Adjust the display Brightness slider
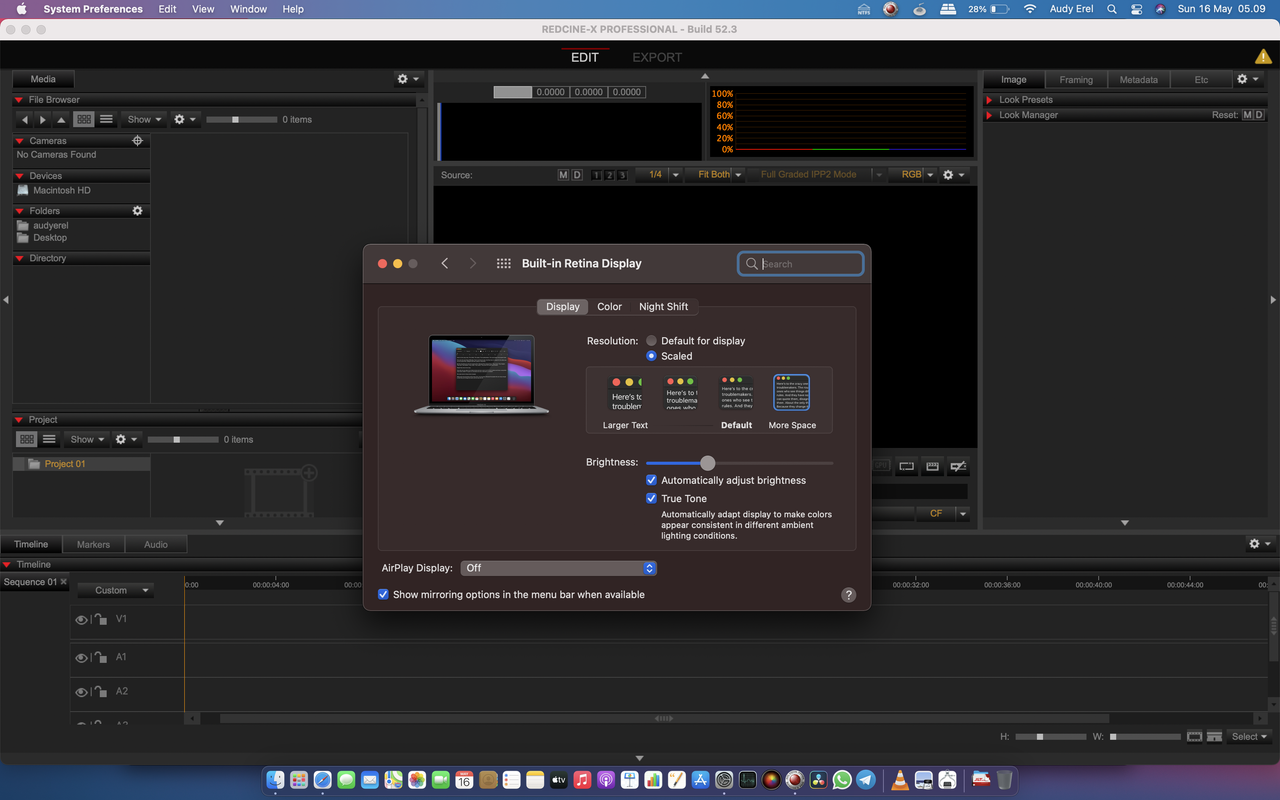 point(739,463)
